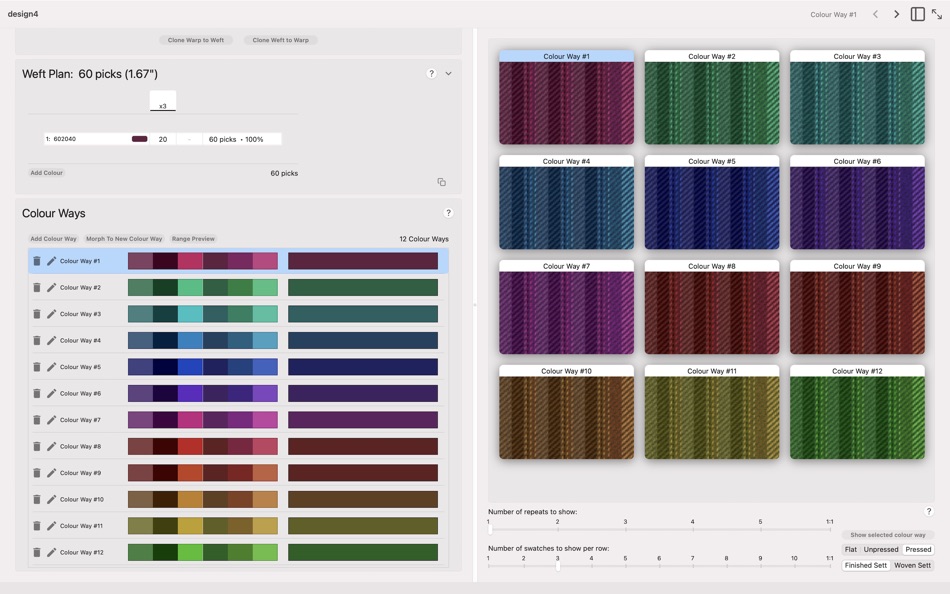Edit the thread count field showing 20
This screenshot has height=594, width=950.
point(163,139)
